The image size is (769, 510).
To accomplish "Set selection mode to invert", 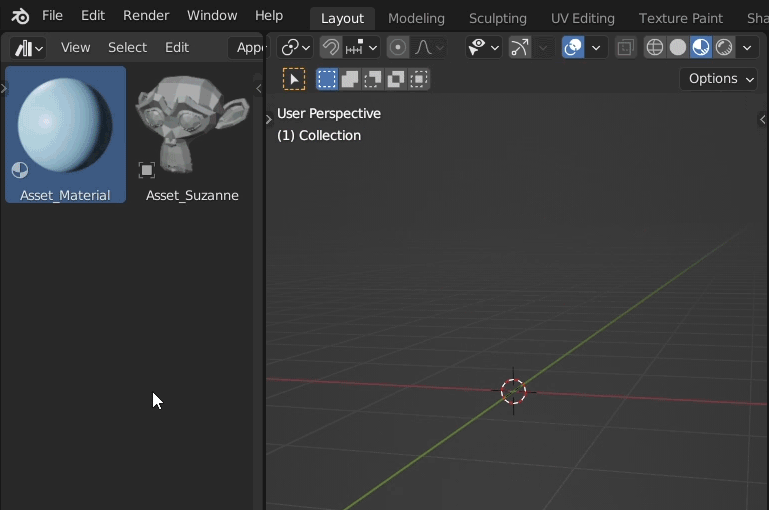I will click(396, 79).
